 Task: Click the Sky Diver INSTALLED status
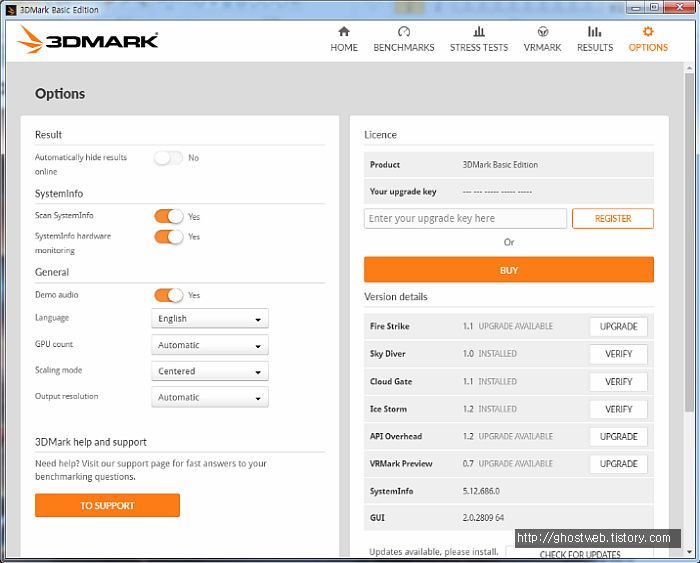click(497, 354)
